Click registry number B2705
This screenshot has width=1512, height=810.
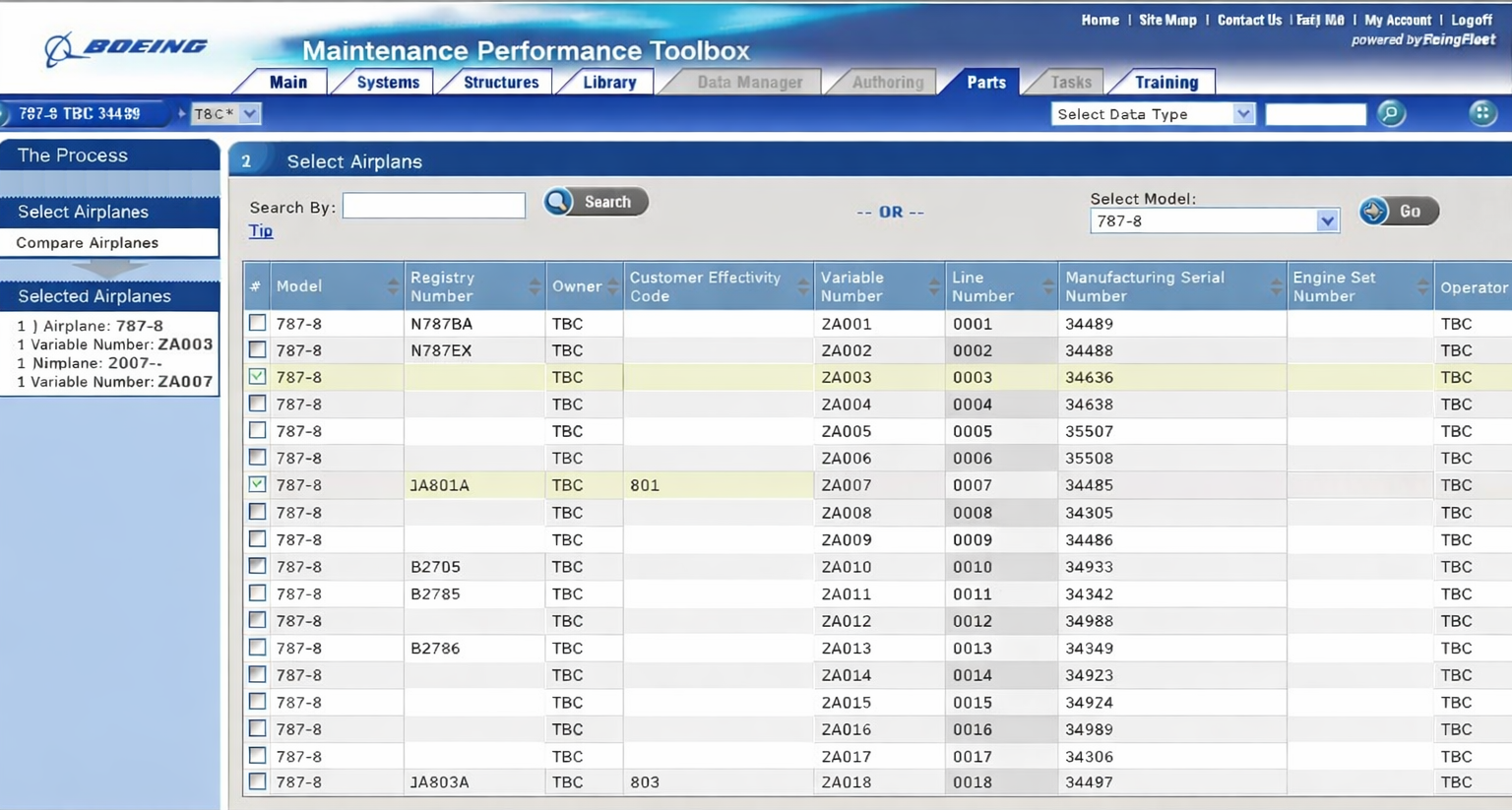pos(435,567)
